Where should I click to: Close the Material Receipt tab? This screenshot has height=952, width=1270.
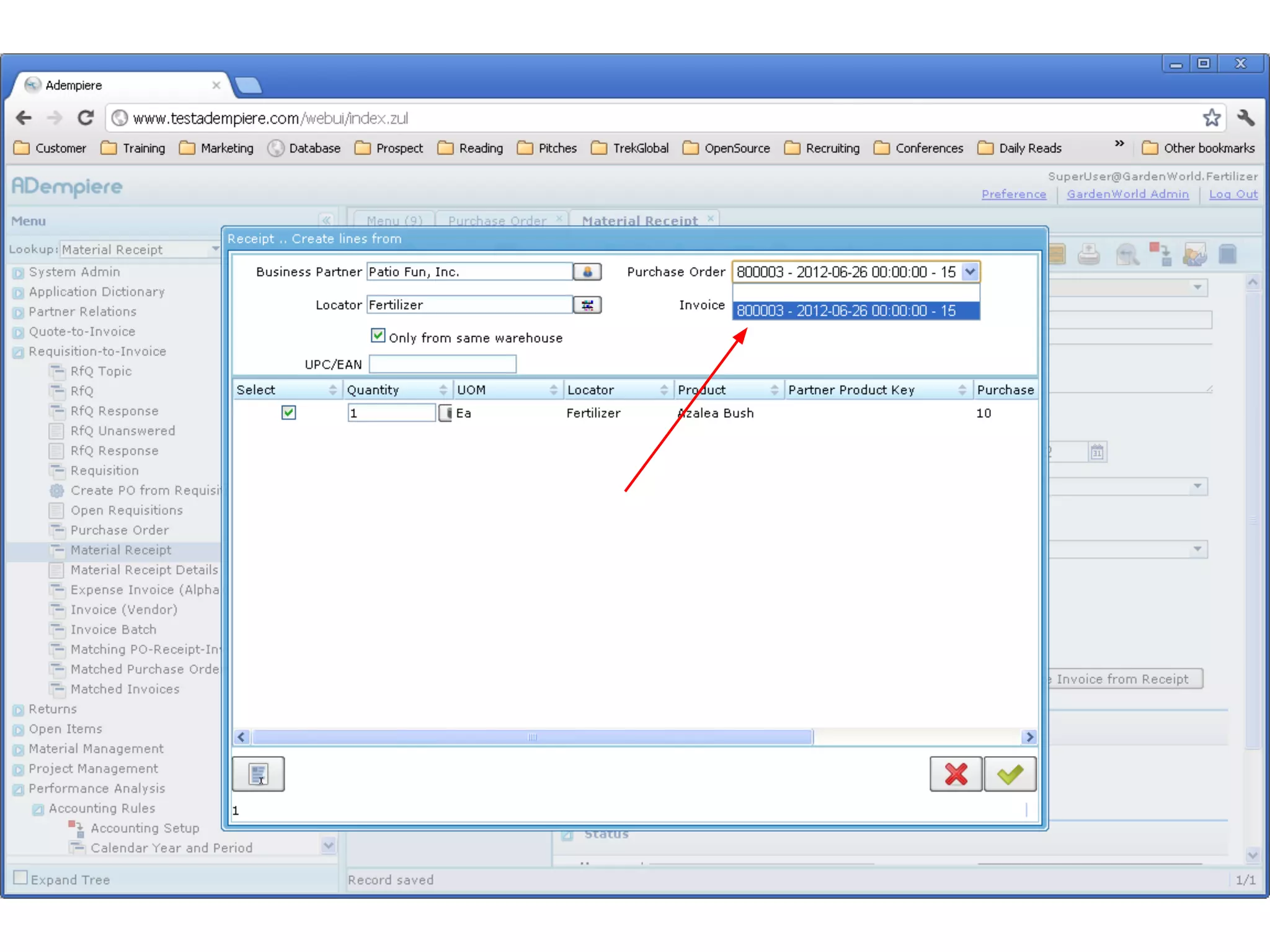[x=711, y=218]
